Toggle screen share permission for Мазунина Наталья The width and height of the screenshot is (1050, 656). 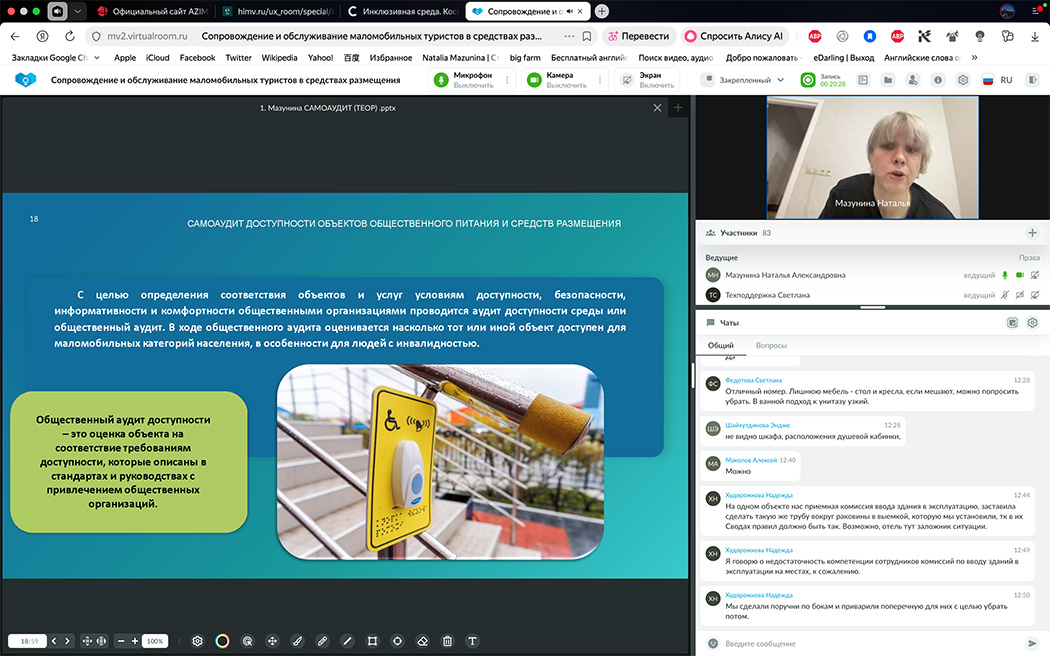tap(1035, 275)
